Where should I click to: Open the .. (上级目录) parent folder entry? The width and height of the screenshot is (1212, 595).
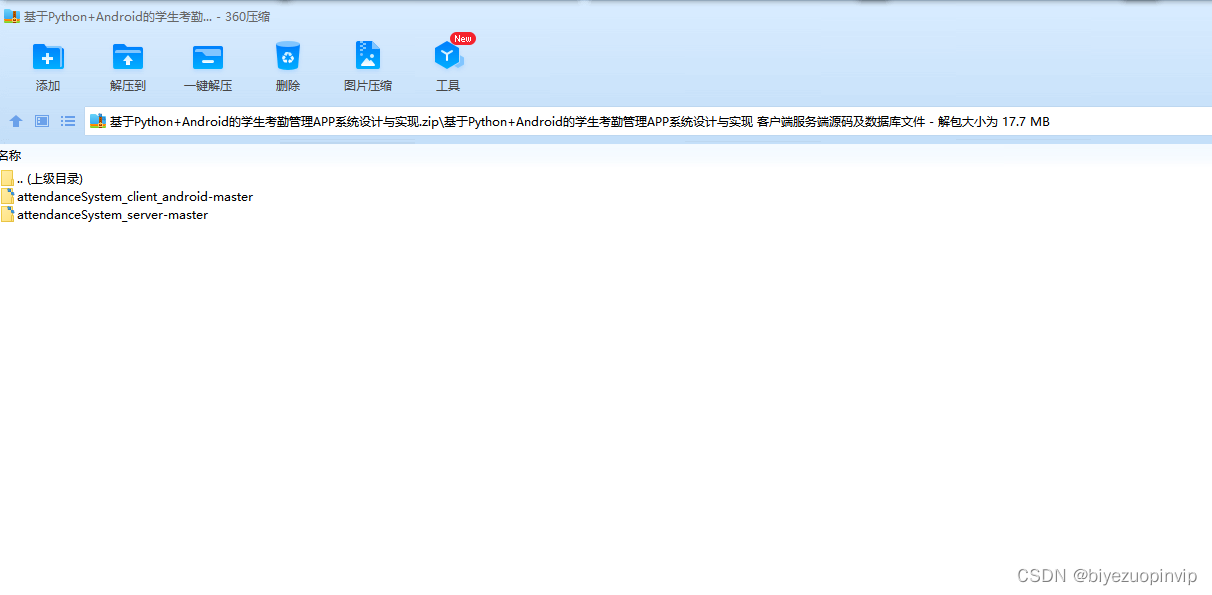click(48, 178)
